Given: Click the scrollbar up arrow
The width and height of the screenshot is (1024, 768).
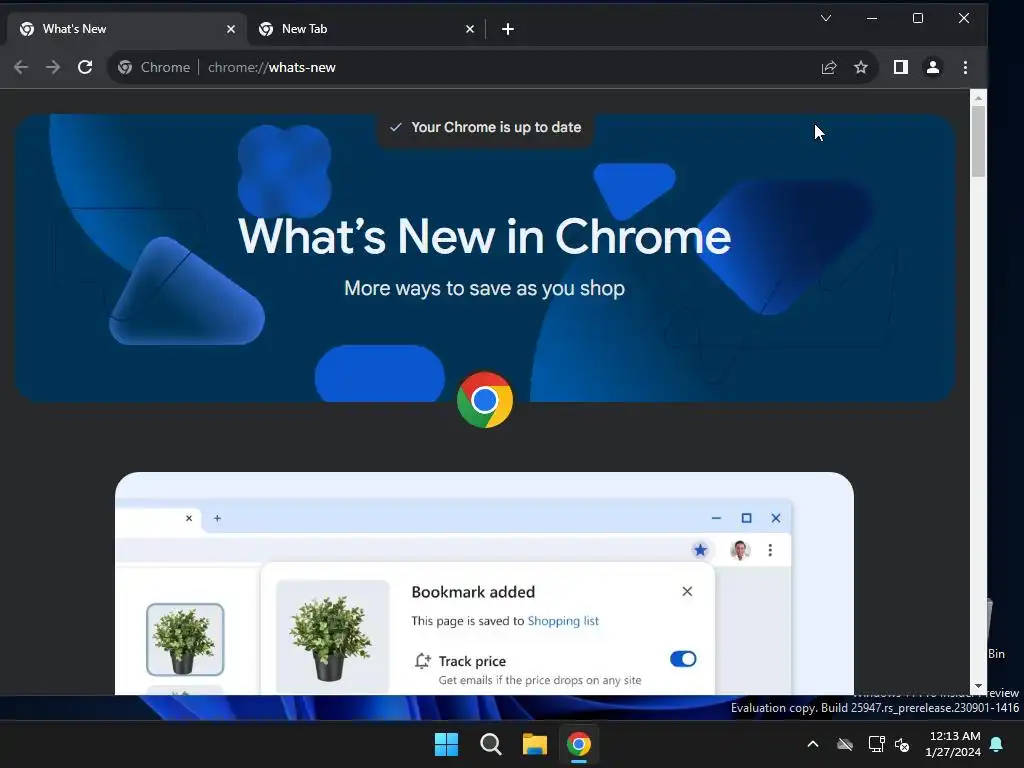Looking at the screenshot, I should pyautogui.click(x=978, y=98).
